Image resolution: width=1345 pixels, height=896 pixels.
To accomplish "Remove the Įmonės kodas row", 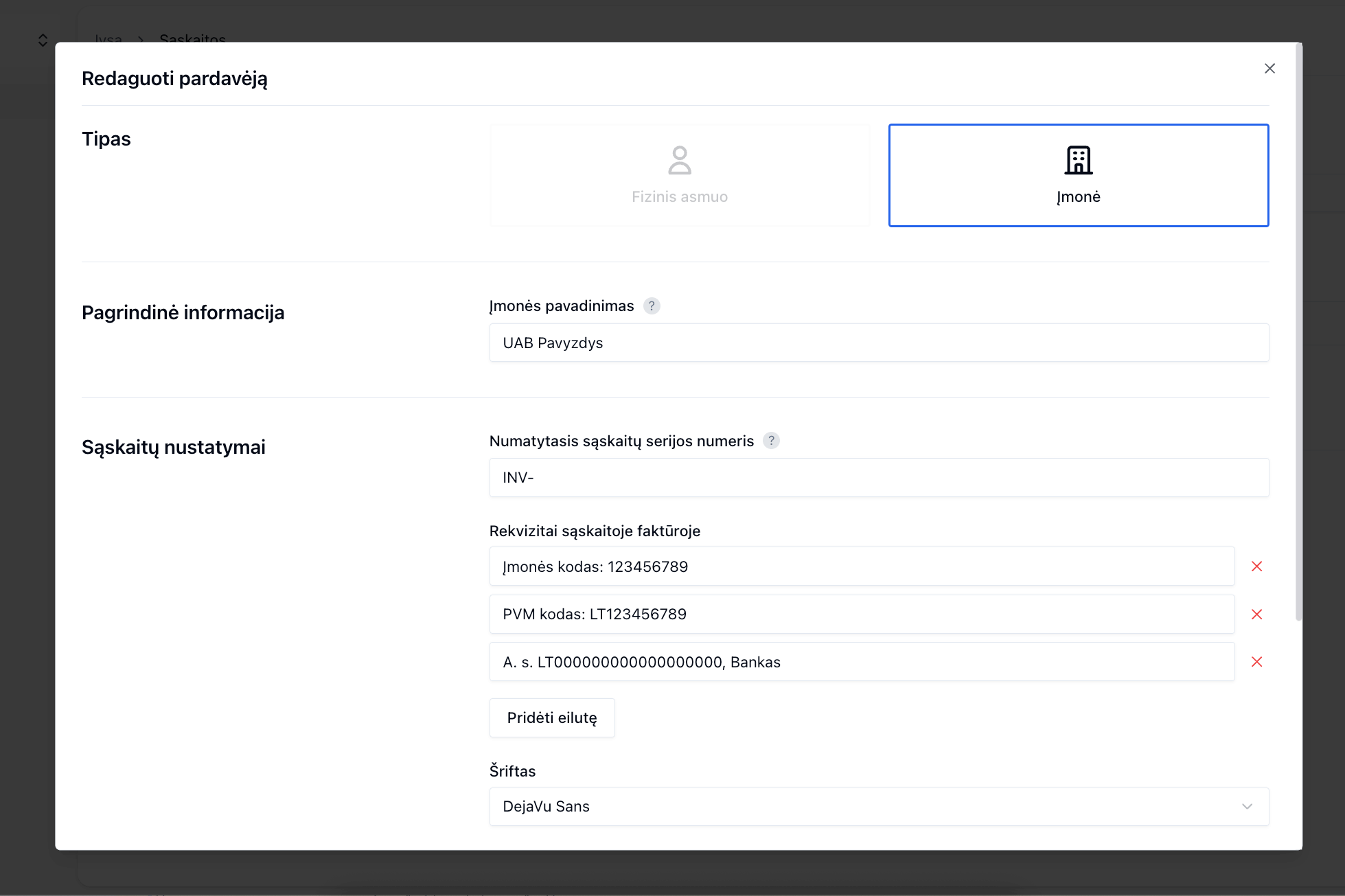I will tap(1256, 566).
